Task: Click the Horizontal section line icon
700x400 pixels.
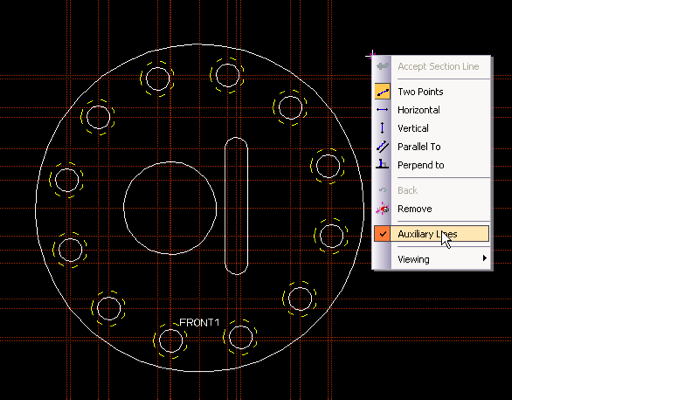Action: tap(382, 110)
